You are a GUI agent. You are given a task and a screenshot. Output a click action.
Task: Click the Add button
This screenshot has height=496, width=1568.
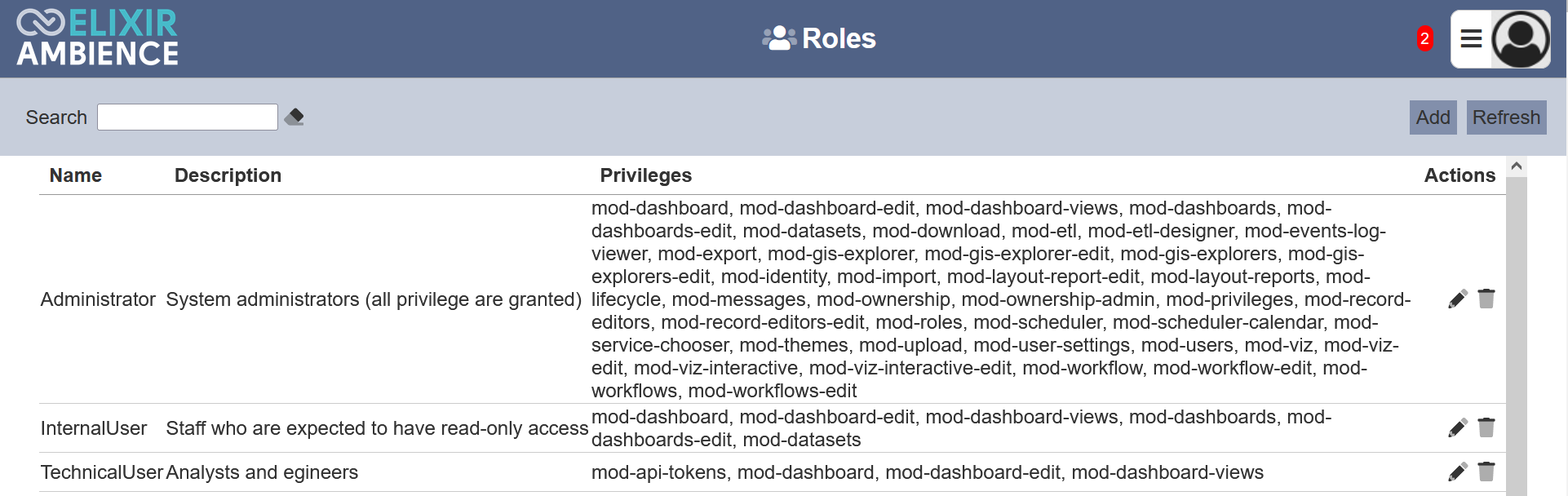pyautogui.click(x=1433, y=117)
